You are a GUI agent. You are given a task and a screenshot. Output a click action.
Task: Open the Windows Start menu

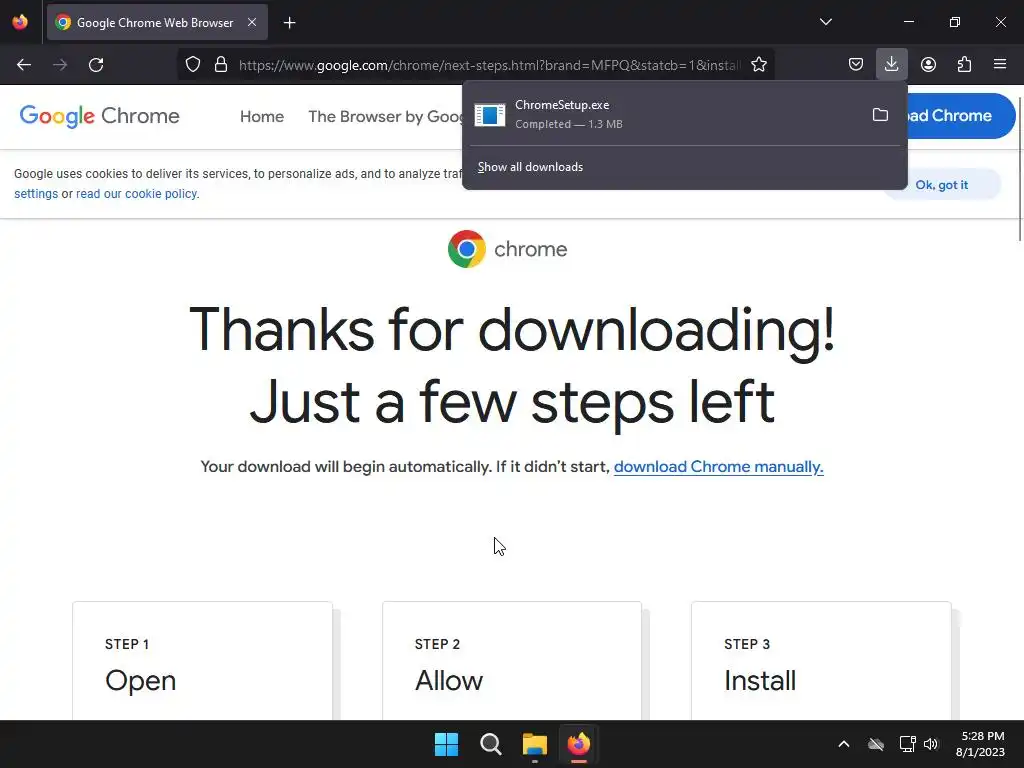coord(447,744)
